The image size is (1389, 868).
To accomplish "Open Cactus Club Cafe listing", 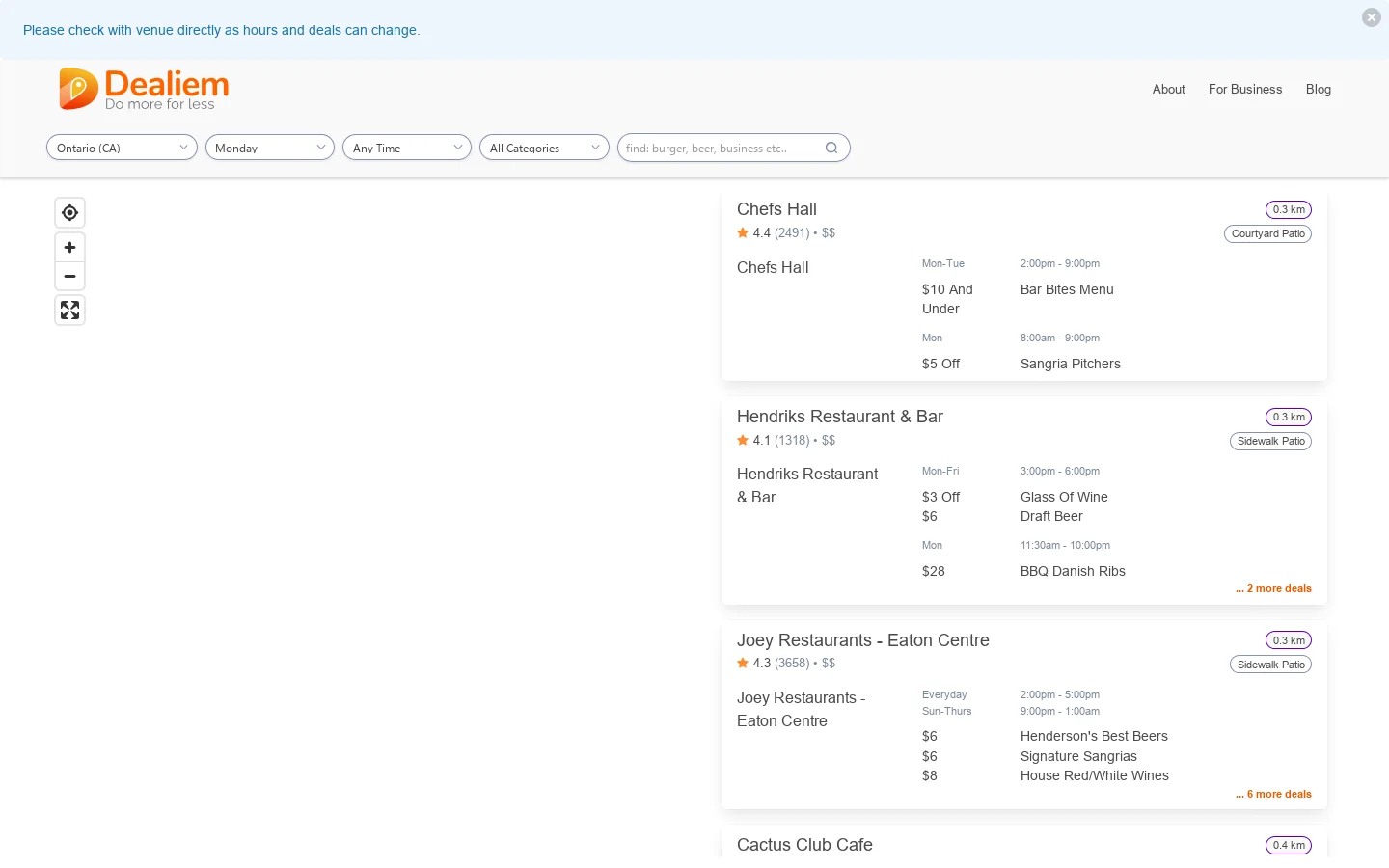I will 804,845.
